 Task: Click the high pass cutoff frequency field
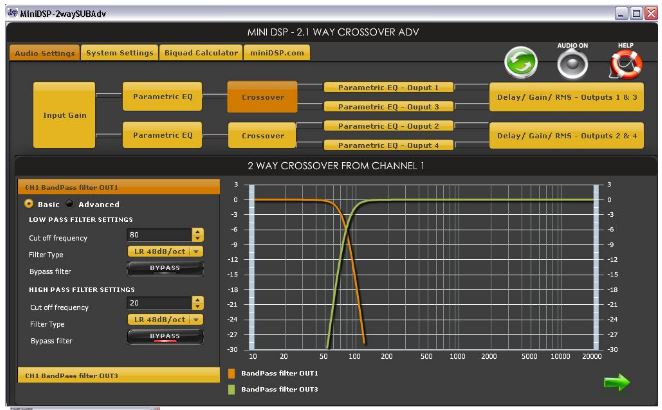pyautogui.click(x=160, y=303)
